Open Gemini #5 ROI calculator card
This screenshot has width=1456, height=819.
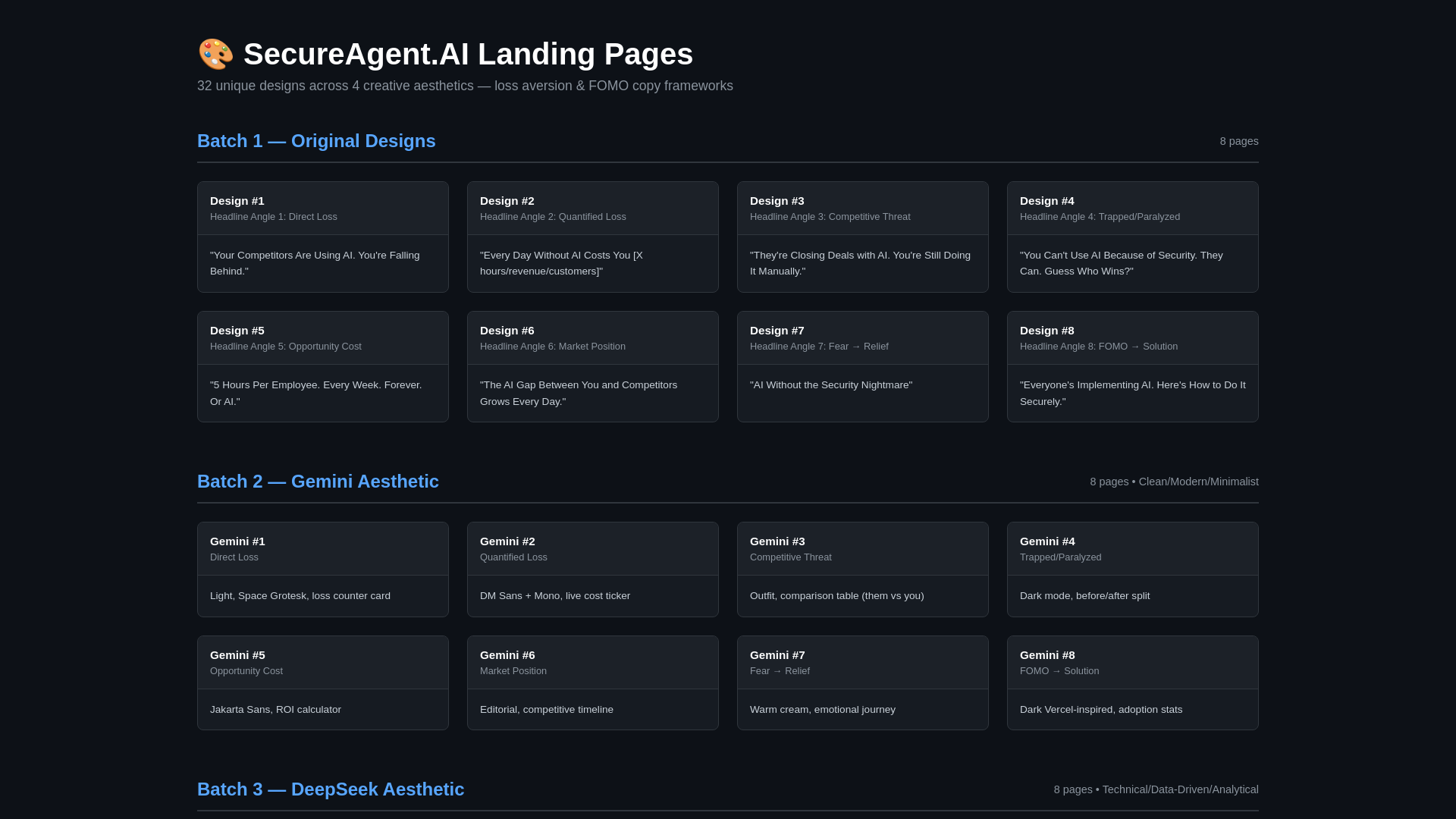[322, 682]
